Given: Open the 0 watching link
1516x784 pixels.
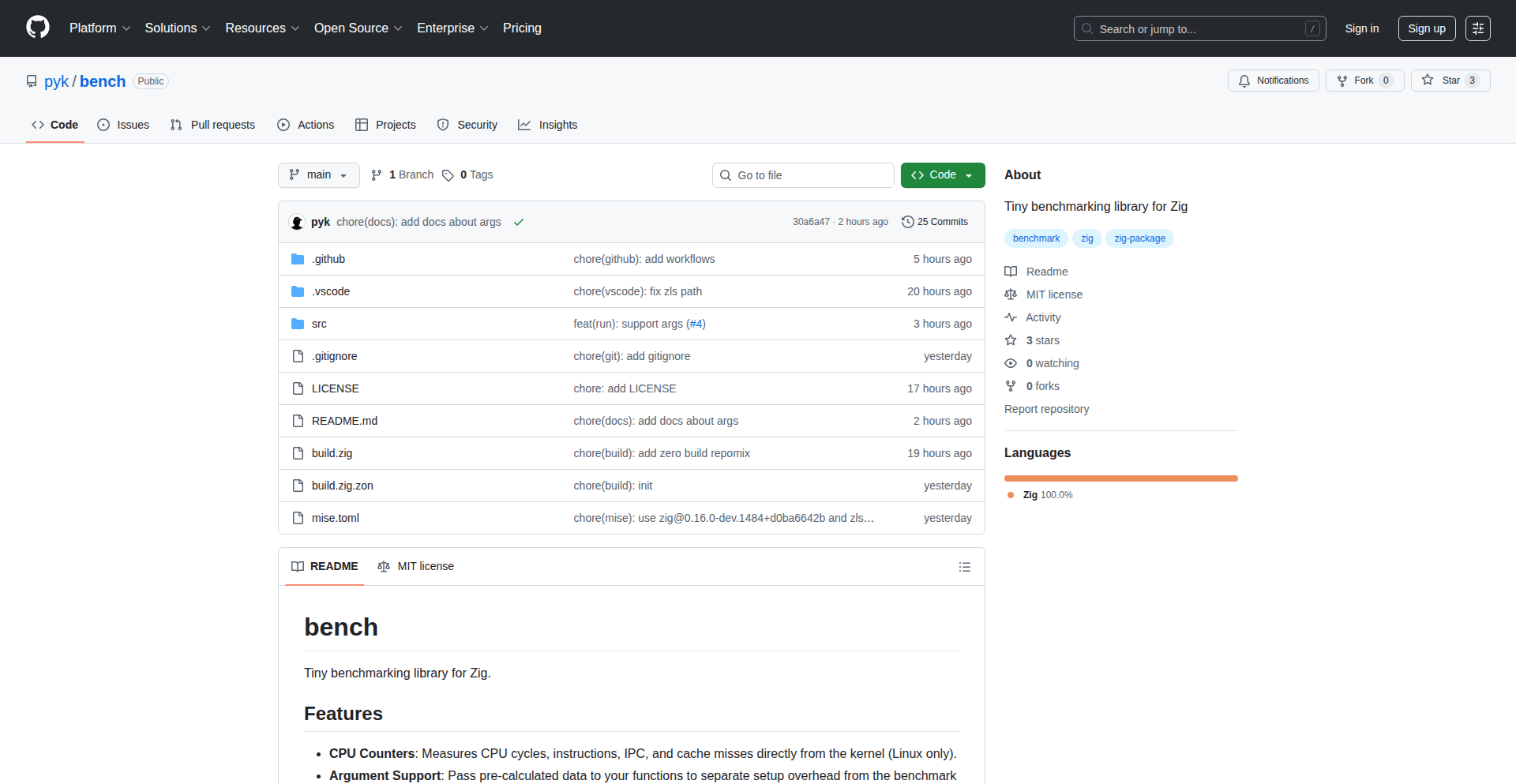Looking at the screenshot, I should pos(1052,363).
